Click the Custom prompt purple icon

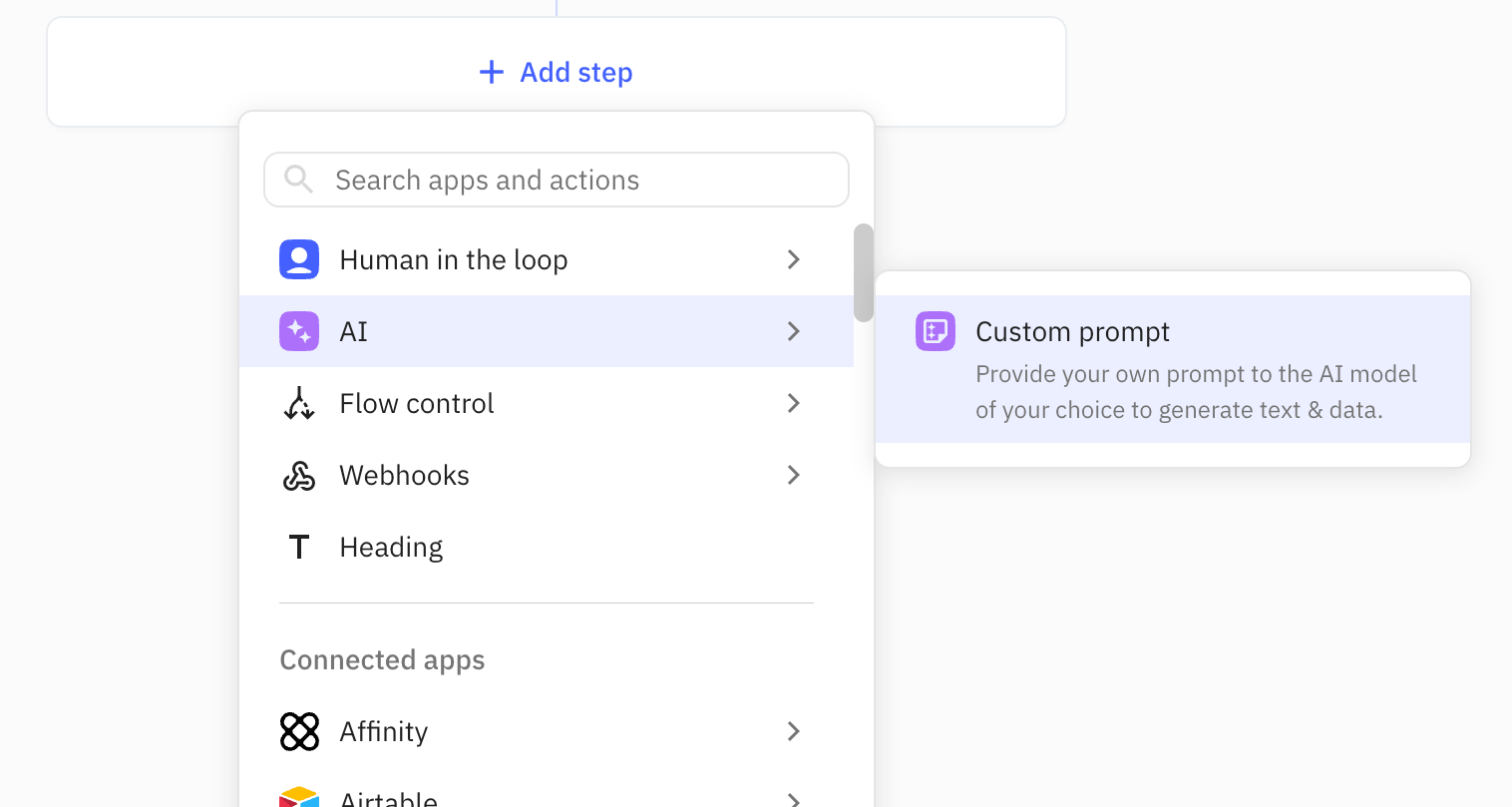pyautogui.click(x=936, y=331)
